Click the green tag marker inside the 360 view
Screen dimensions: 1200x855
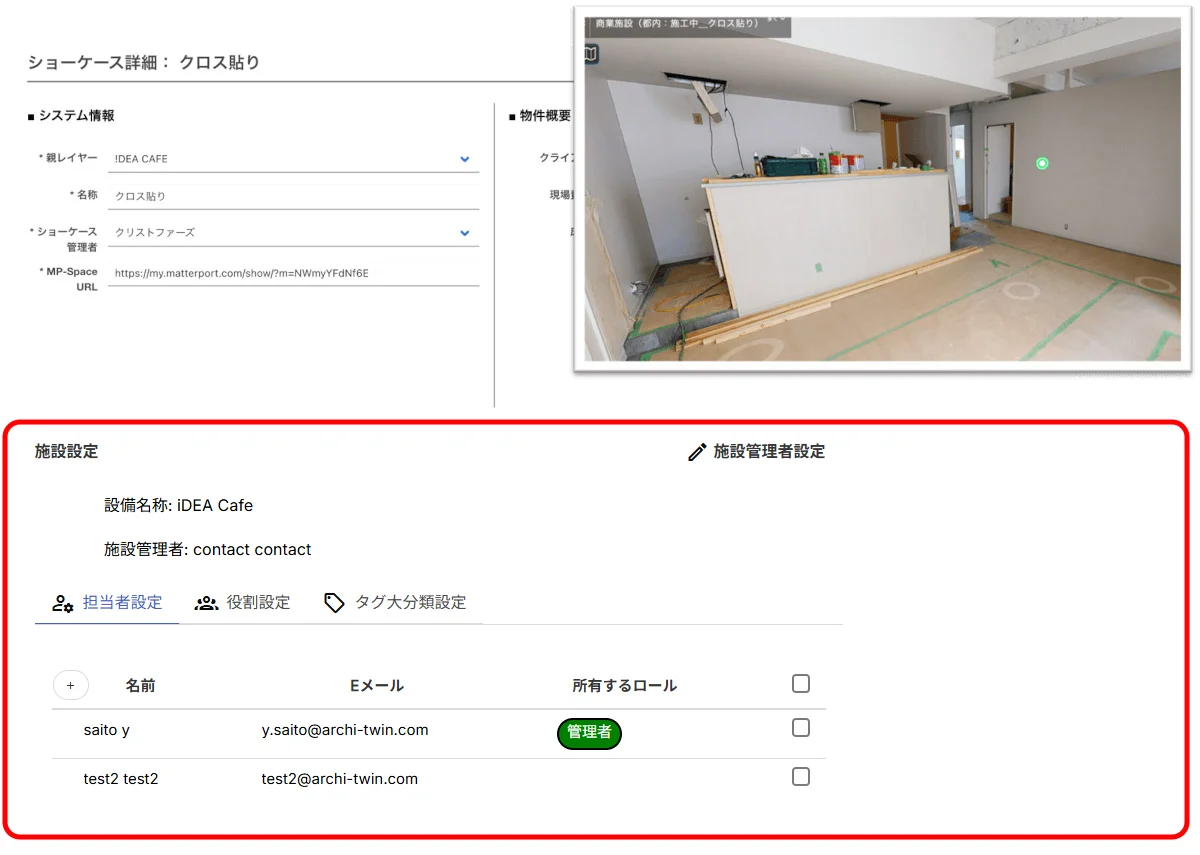pyautogui.click(x=1043, y=161)
